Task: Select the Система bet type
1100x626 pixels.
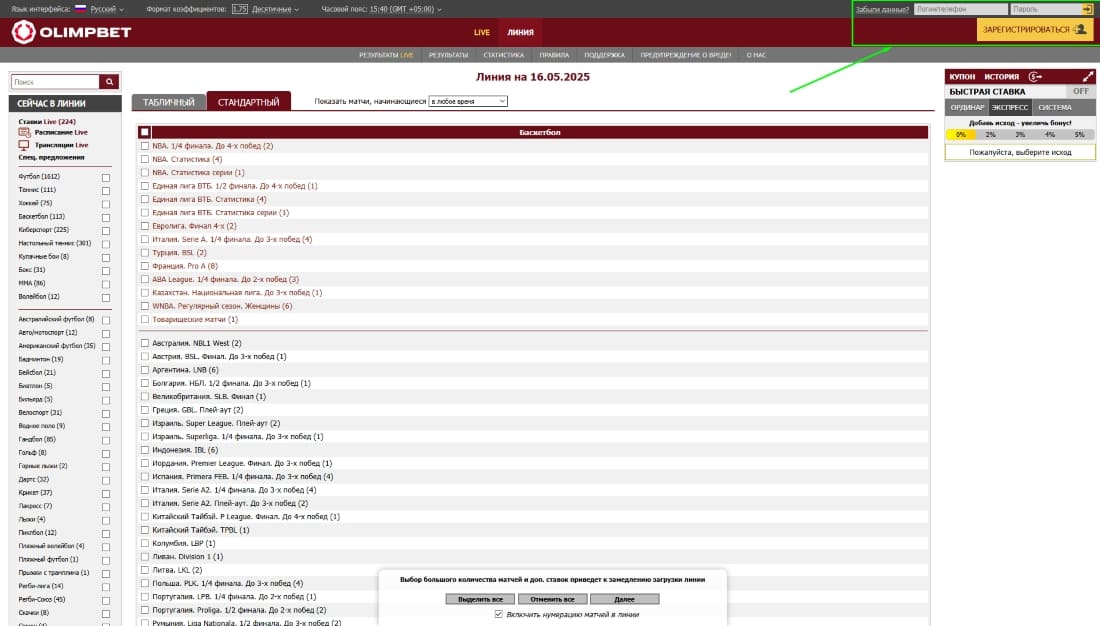Action: 1054,107
